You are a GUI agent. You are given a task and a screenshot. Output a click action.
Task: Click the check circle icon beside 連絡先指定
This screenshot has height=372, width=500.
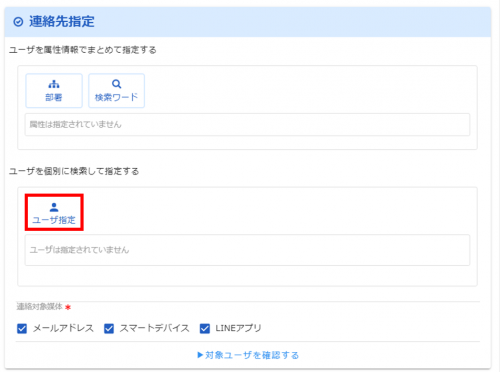[18, 22]
